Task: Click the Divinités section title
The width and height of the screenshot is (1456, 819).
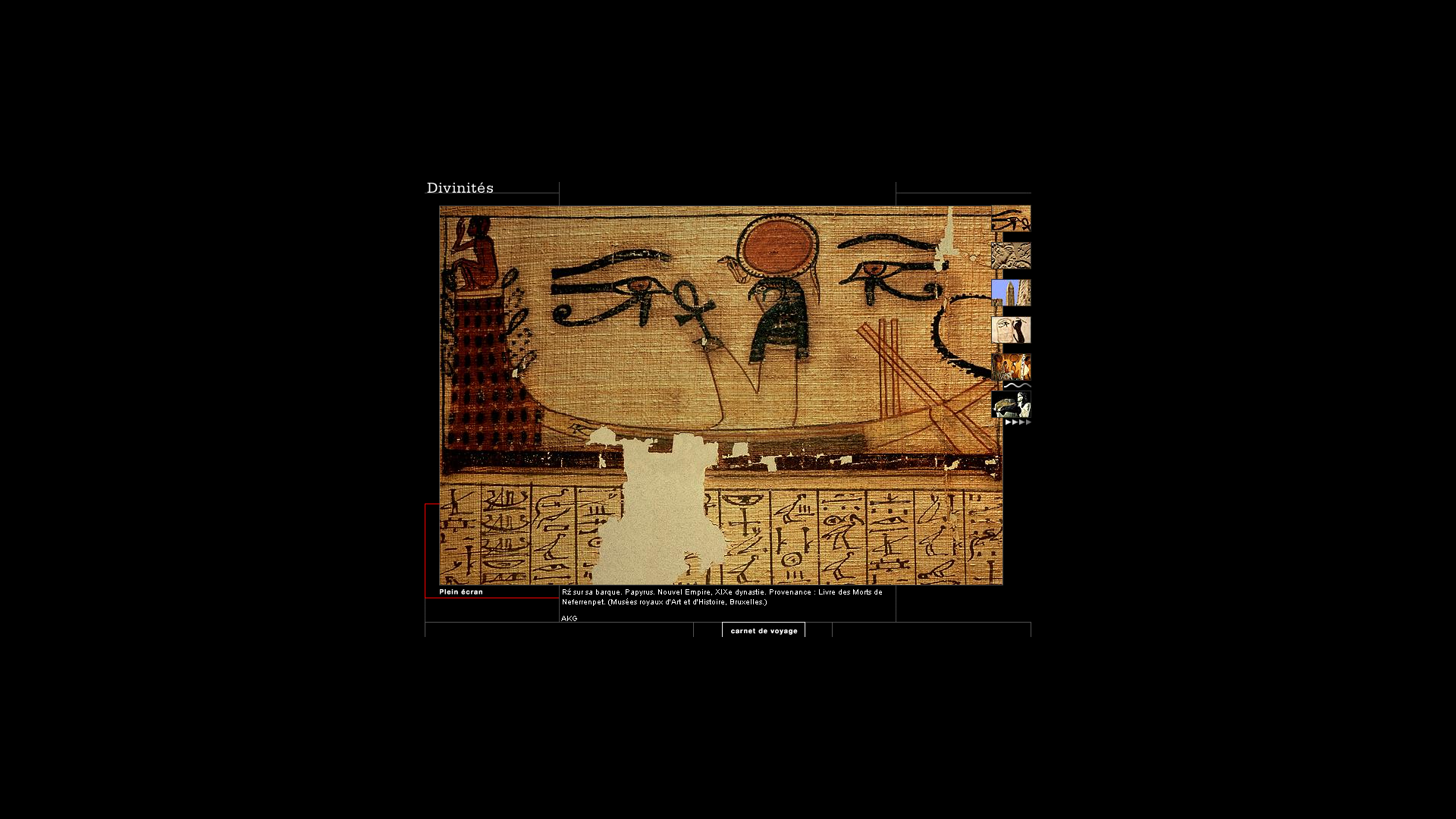Action: click(x=460, y=188)
